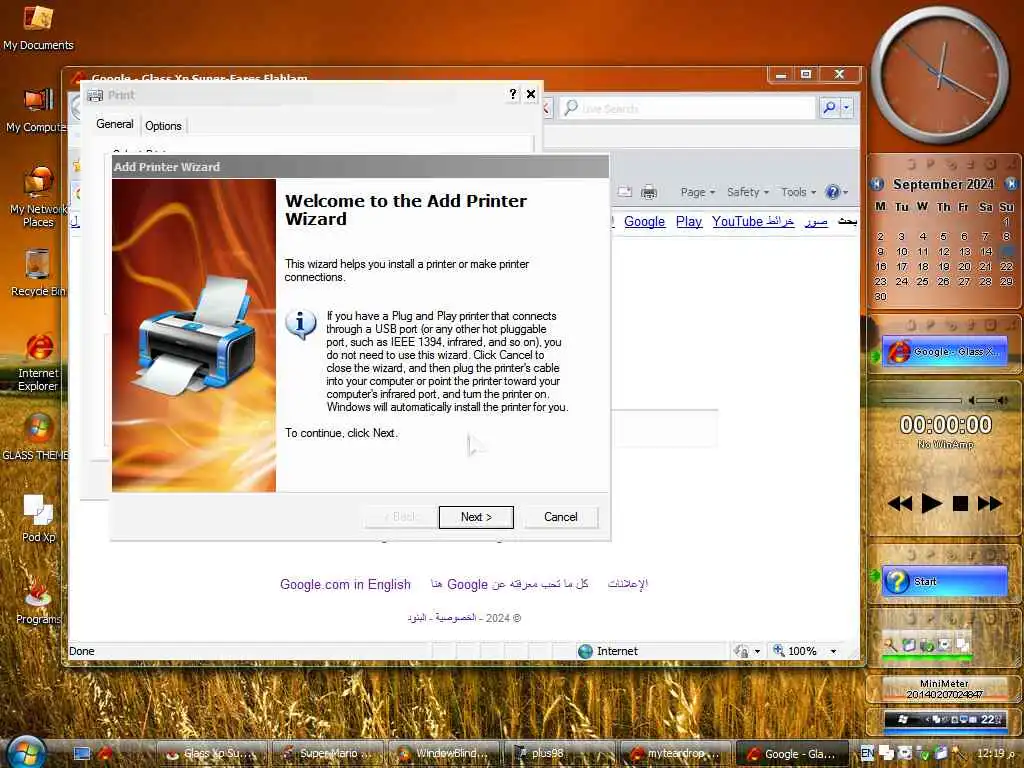Click Next in the Add Printer Wizard
The image size is (1024, 768).
click(475, 517)
